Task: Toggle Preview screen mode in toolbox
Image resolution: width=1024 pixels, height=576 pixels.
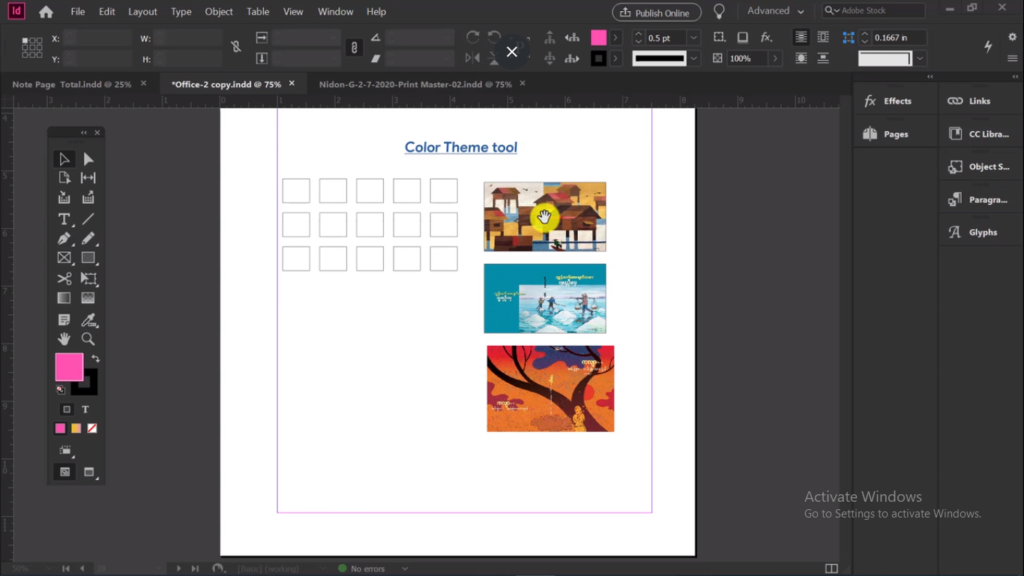Action: click(x=89, y=472)
